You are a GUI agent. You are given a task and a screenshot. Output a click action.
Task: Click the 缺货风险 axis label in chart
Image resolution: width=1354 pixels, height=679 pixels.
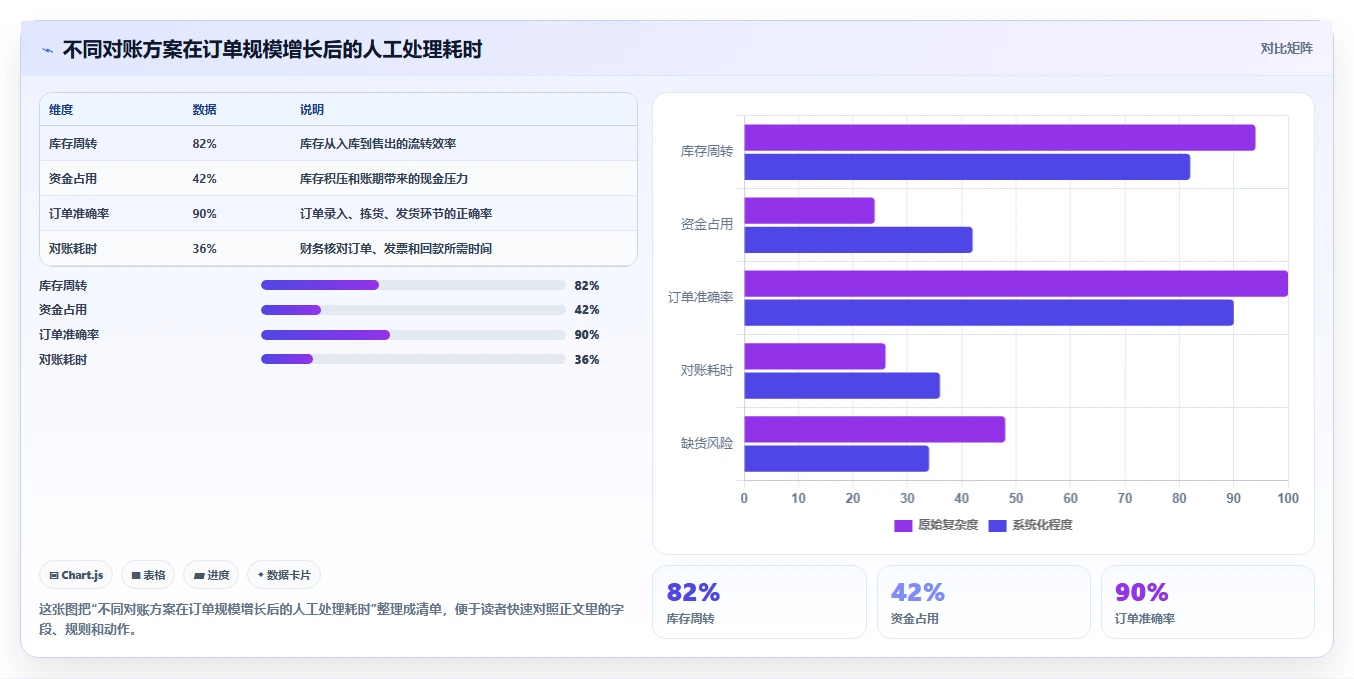pyautogui.click(x=707, y=443)
